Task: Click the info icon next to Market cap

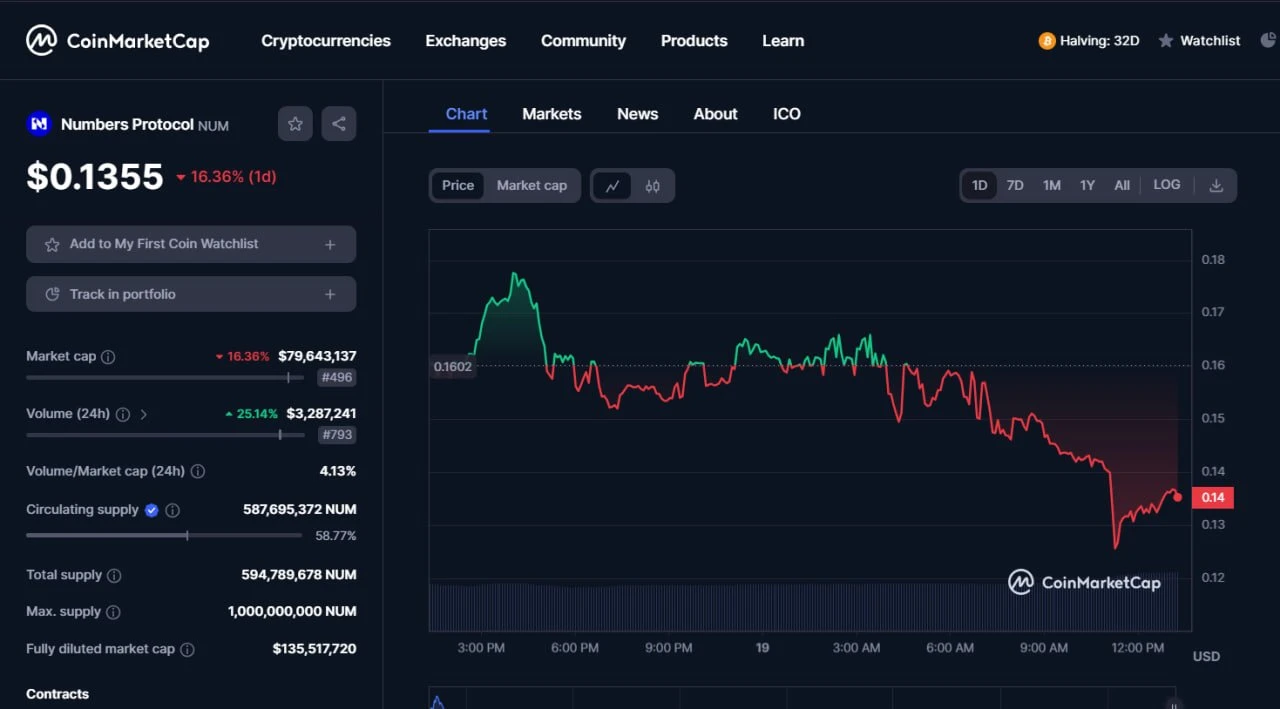Action: point(108,357)
